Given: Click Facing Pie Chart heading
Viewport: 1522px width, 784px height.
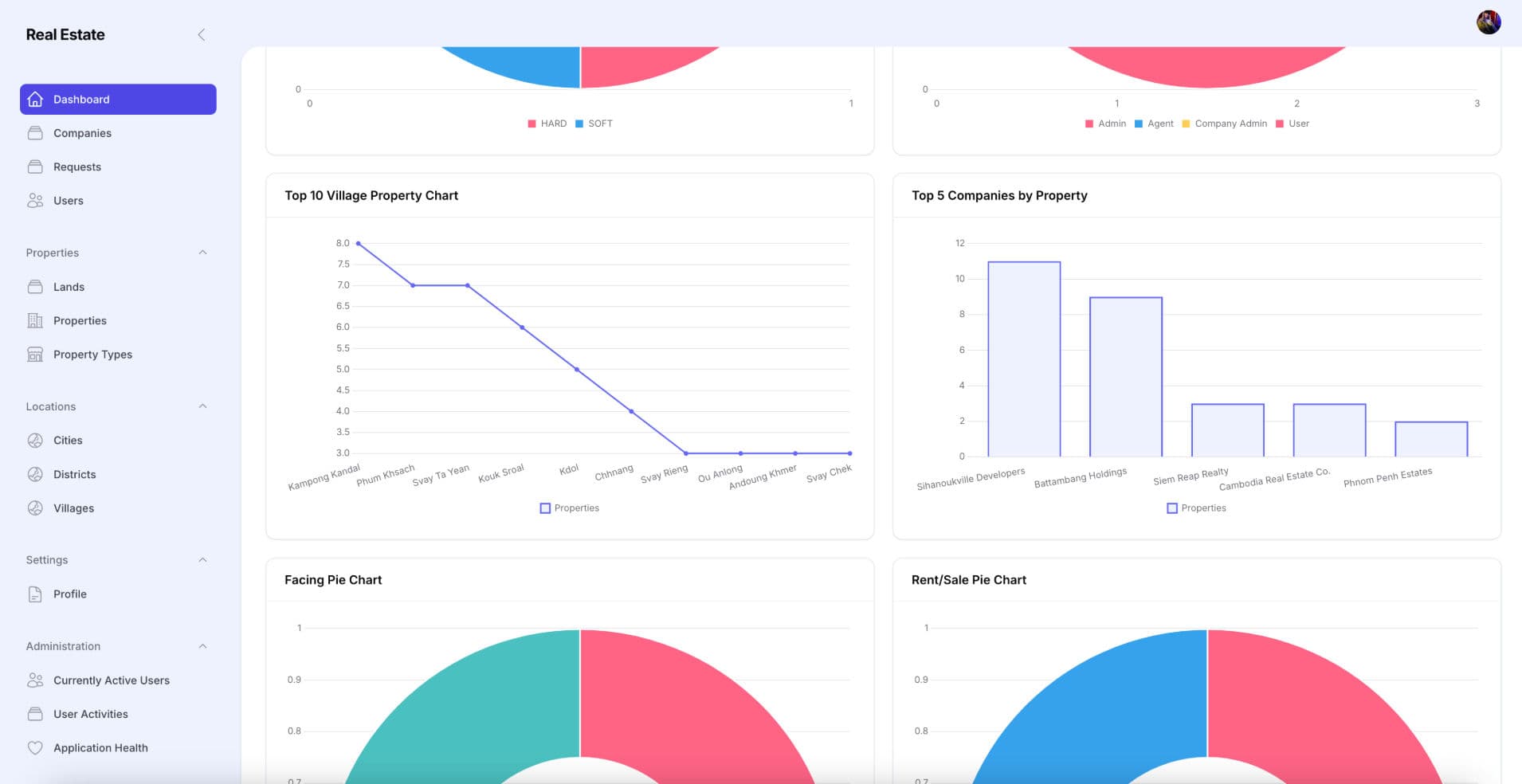Looking at the screenshot, I should point(333,580).
